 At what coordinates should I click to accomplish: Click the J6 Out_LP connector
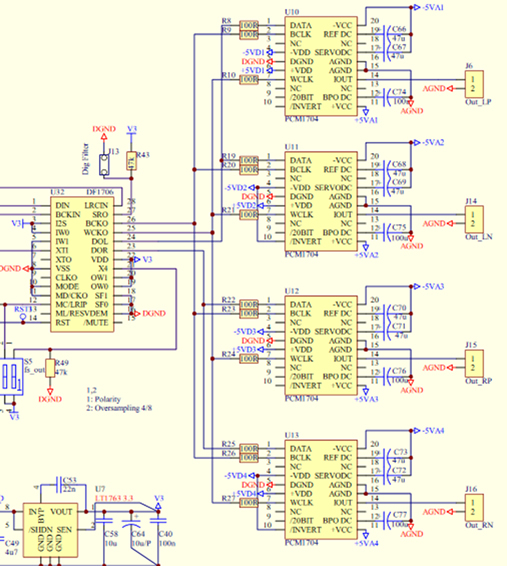474,84
